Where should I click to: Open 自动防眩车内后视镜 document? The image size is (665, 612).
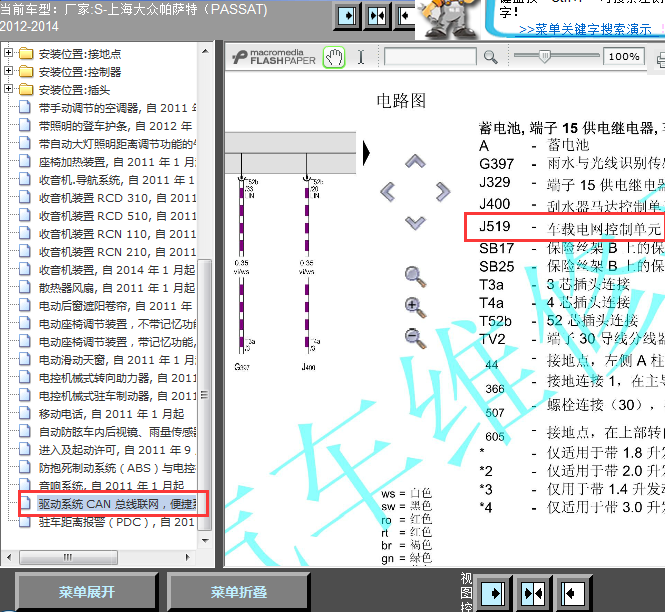[x=117, y=432]
